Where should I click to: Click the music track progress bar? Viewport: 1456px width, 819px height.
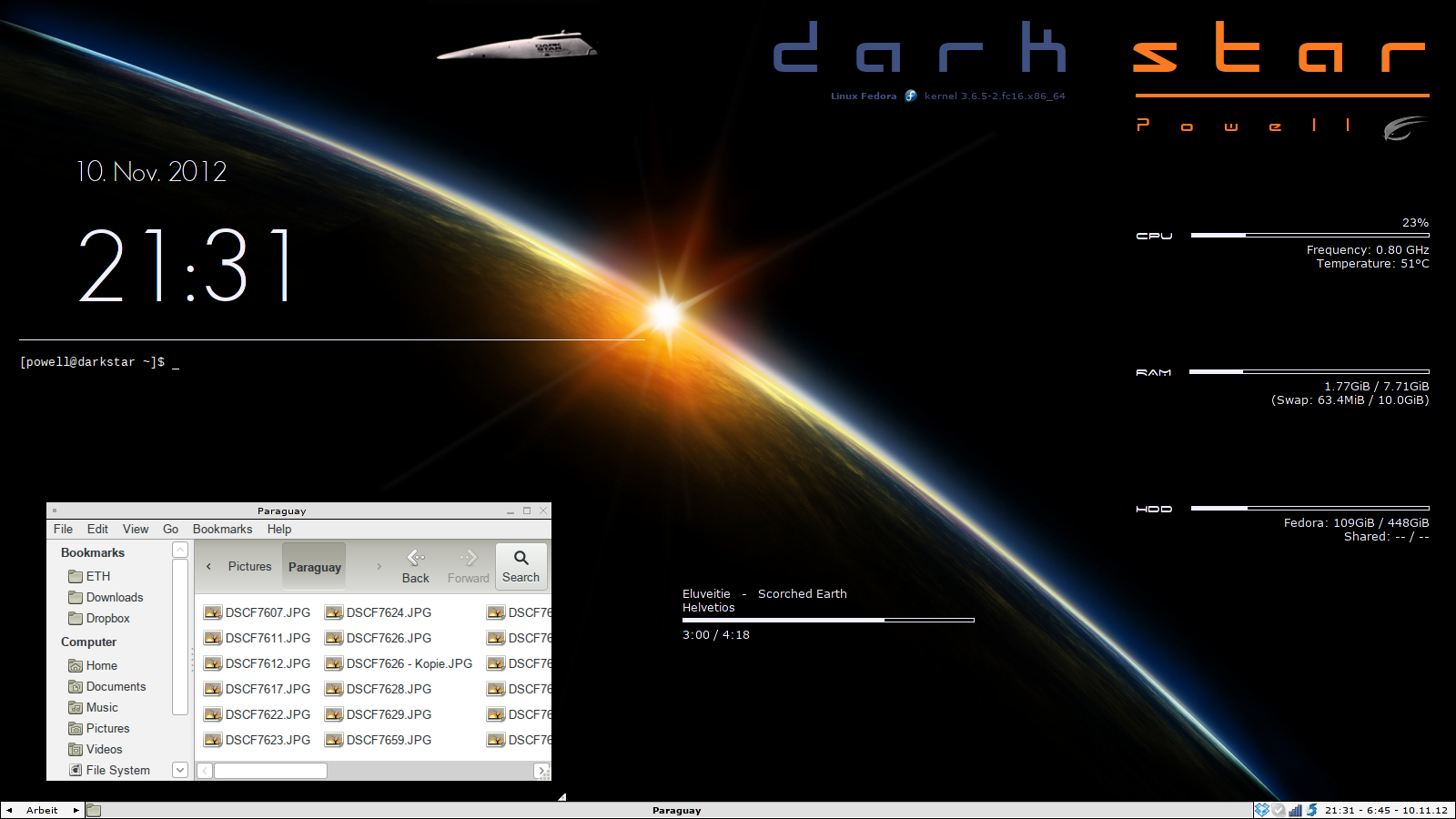point(828,620)
